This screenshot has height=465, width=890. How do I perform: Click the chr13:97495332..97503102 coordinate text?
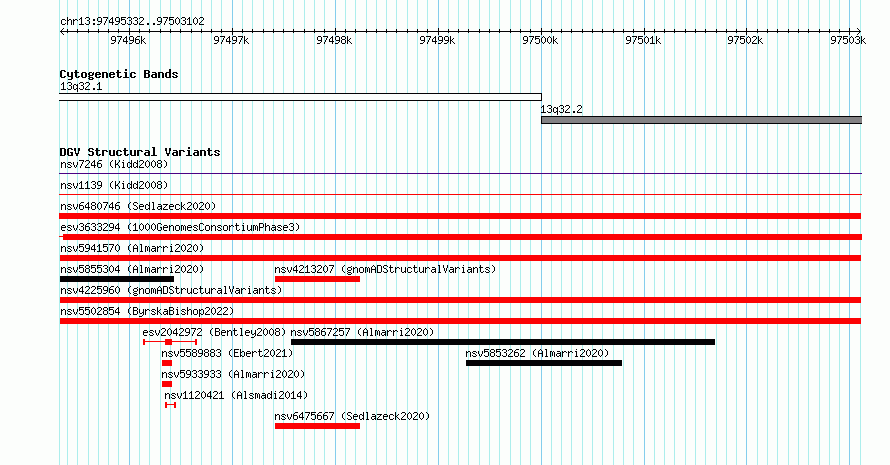click(132, 22)
